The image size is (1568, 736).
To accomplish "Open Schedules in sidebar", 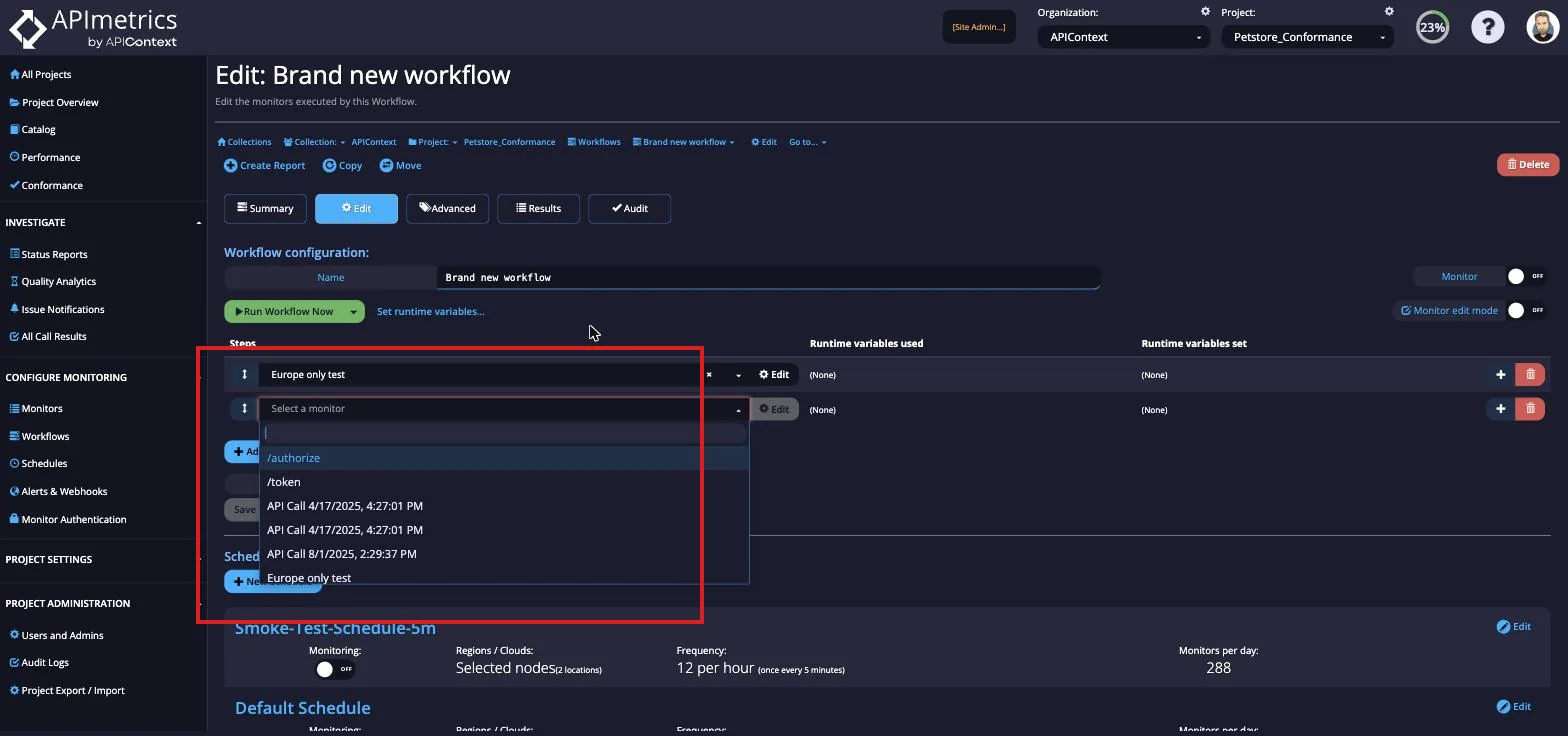I will tap(38, 463).
